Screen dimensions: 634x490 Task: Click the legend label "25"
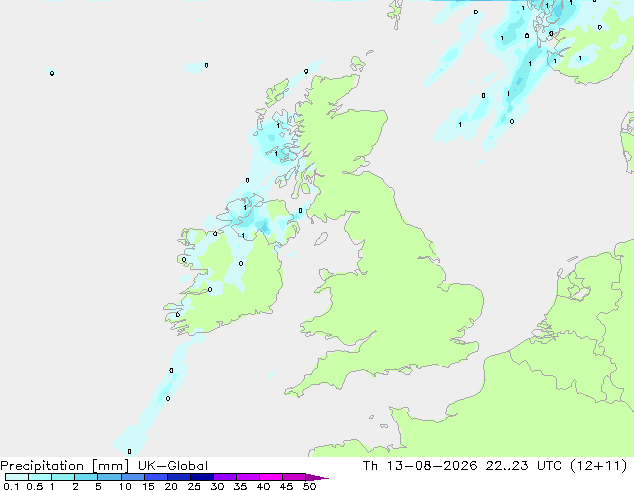point(194,486)
